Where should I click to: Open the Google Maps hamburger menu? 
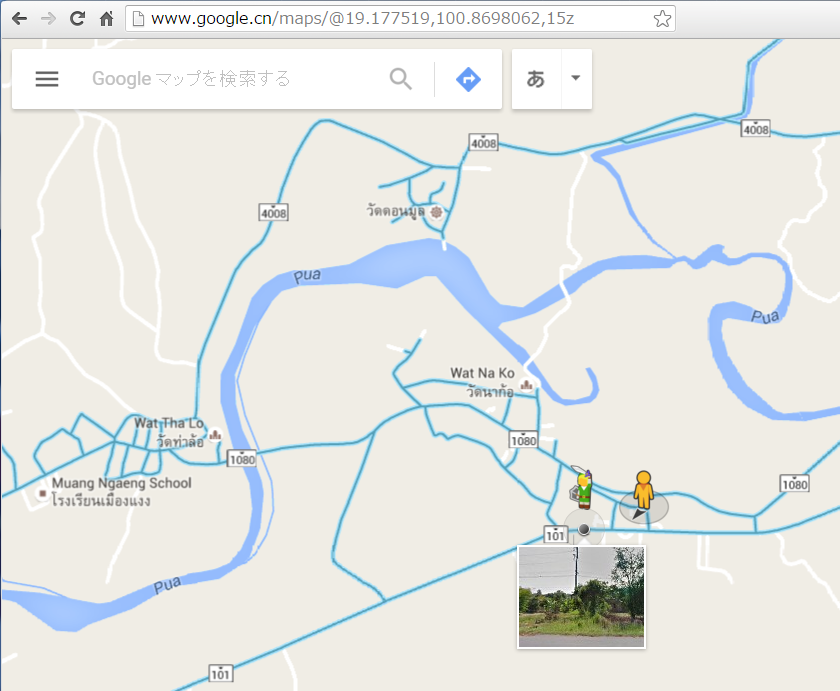click(47, 79)
